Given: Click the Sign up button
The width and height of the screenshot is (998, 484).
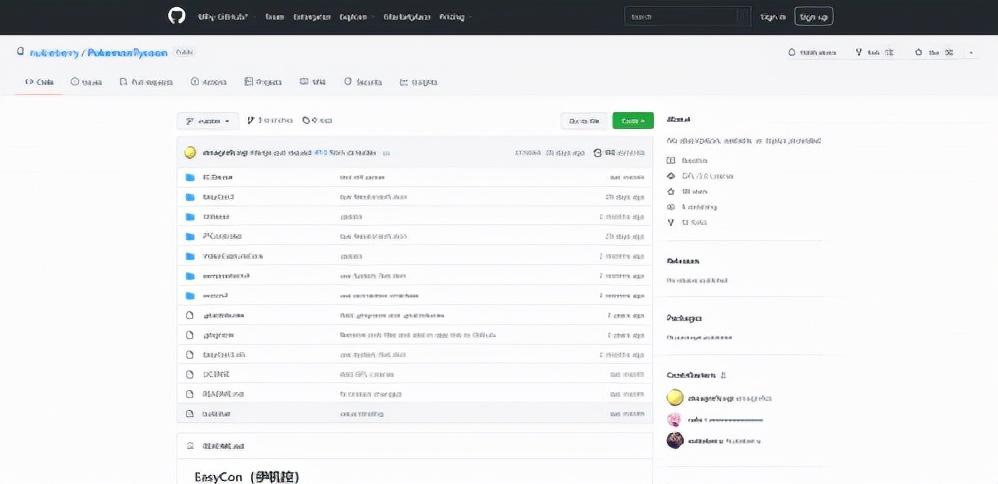Looking at the screenshot, I should (813, 17).
